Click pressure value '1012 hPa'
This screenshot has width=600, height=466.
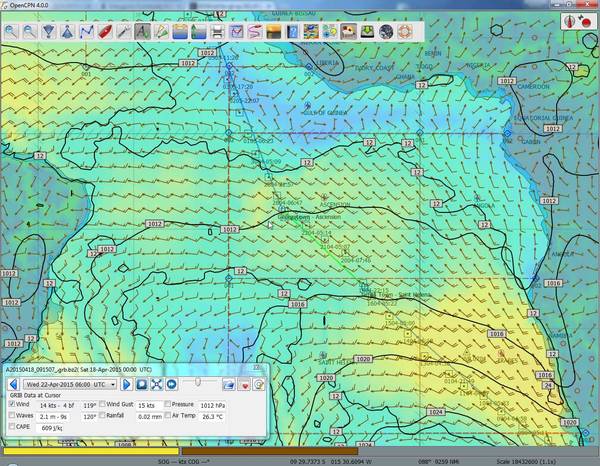click(x=212, y=405)
